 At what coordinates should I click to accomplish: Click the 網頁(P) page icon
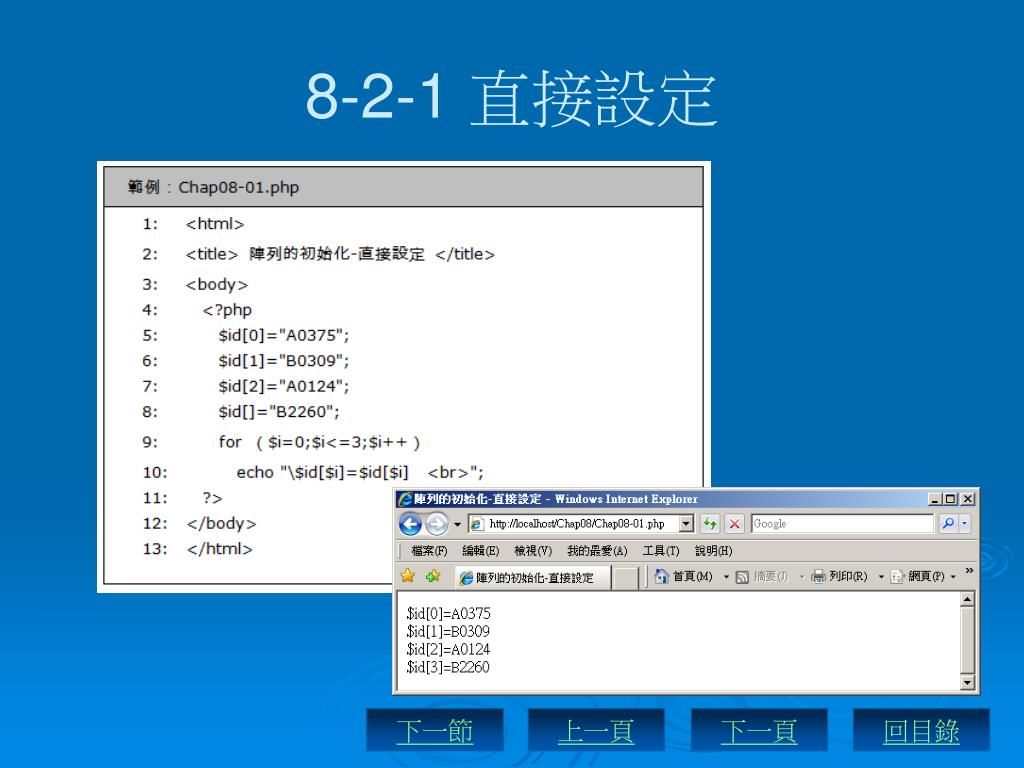point(897,577)
